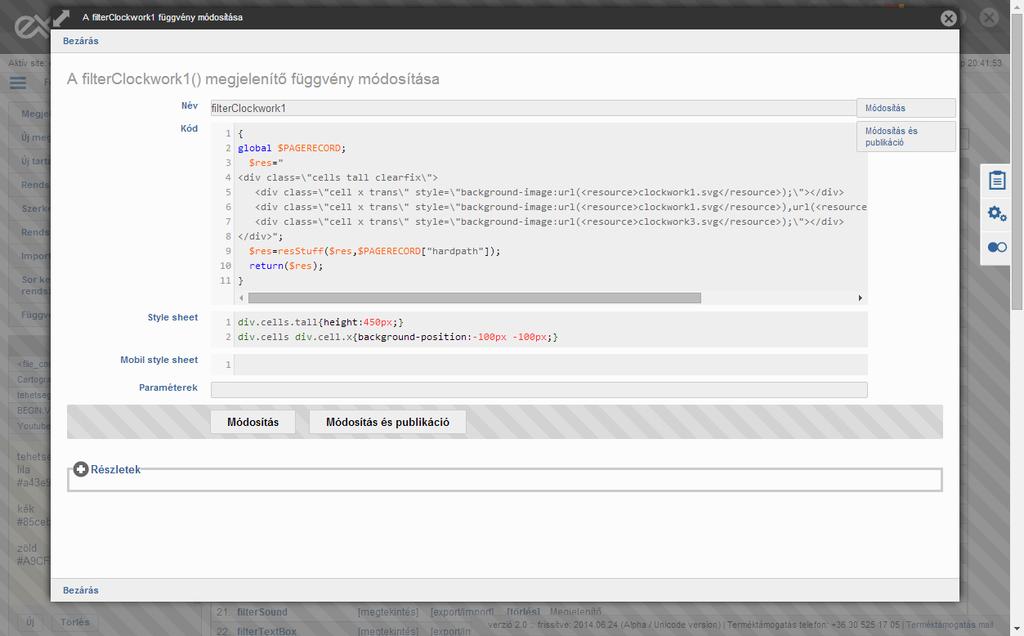
Task: Click filterTextBox row in background list
Action: [266, 631]
